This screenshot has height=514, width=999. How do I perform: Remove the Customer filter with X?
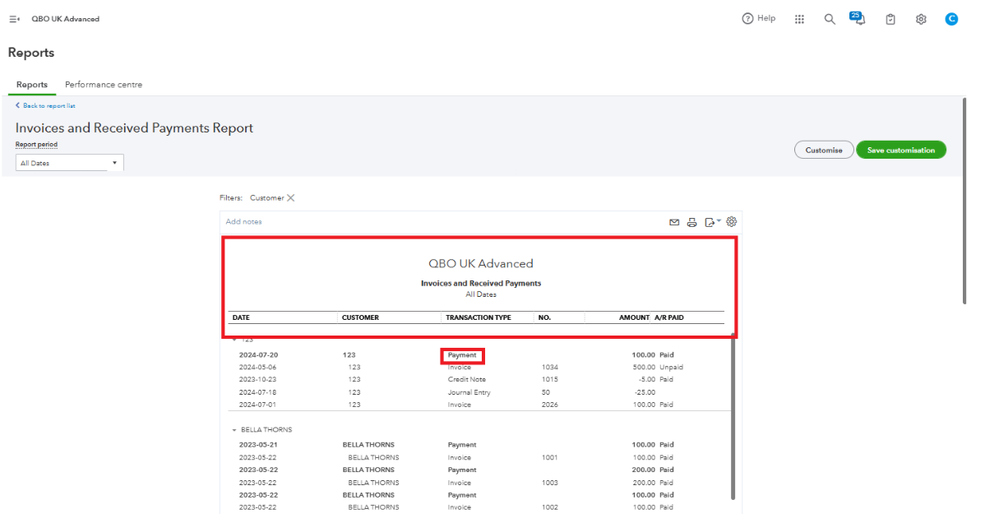click(x=291, y=198)
